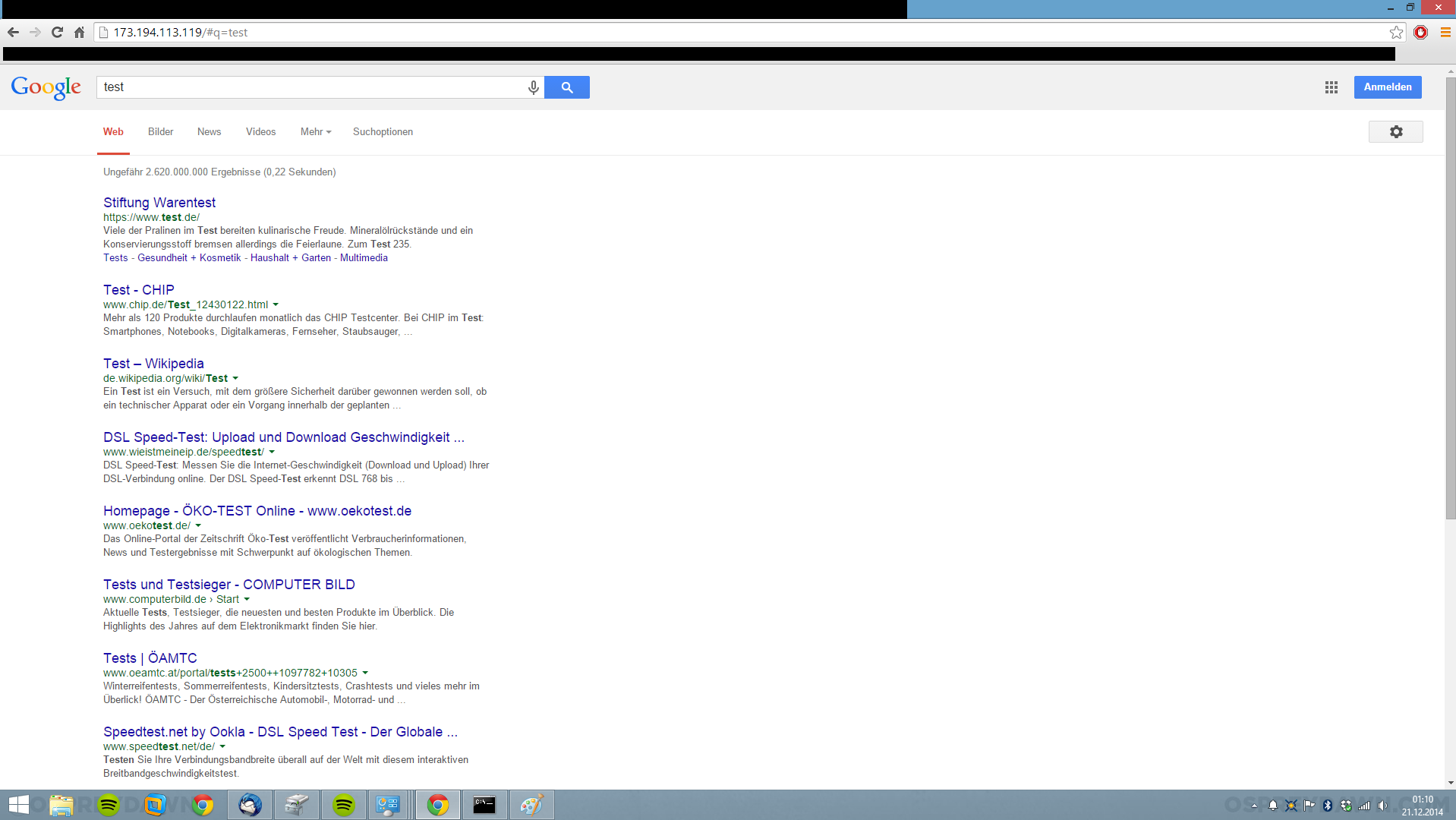Open the Chrome hamburger menu
The height and width of the screenshot is (820, 1456).
click(1445, 32)
